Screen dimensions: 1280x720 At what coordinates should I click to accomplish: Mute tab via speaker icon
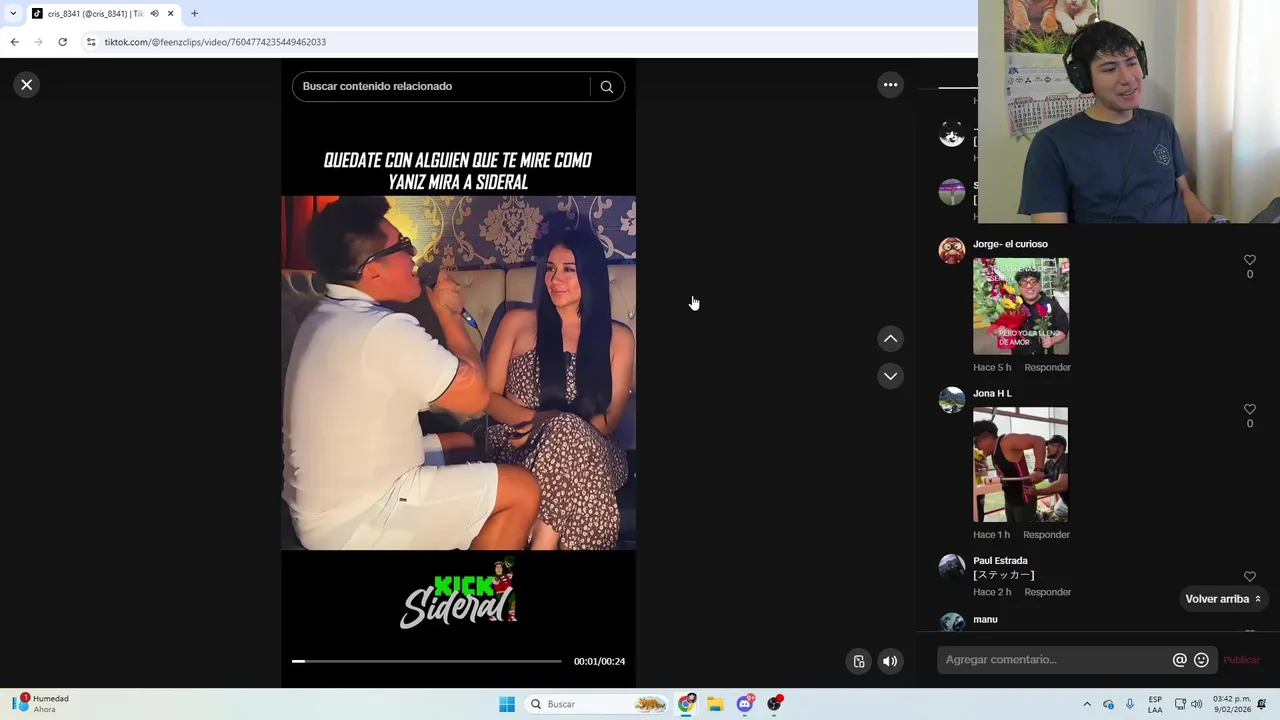click(x=154, y=14)
